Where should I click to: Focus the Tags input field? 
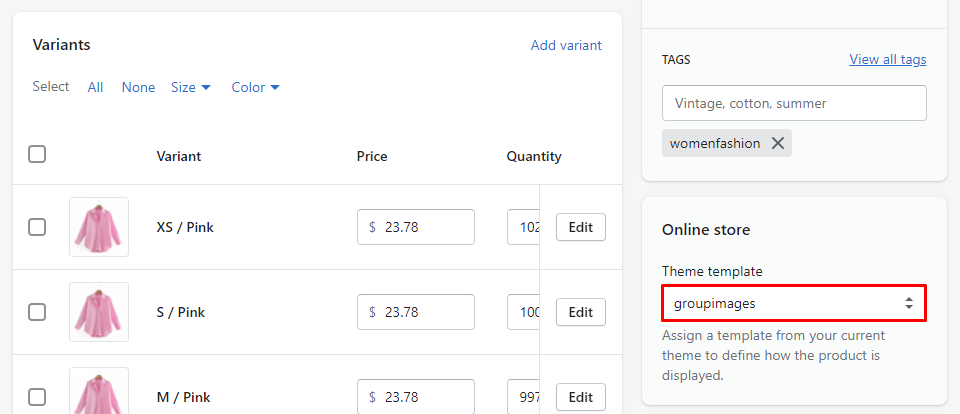tap(794, 103)
